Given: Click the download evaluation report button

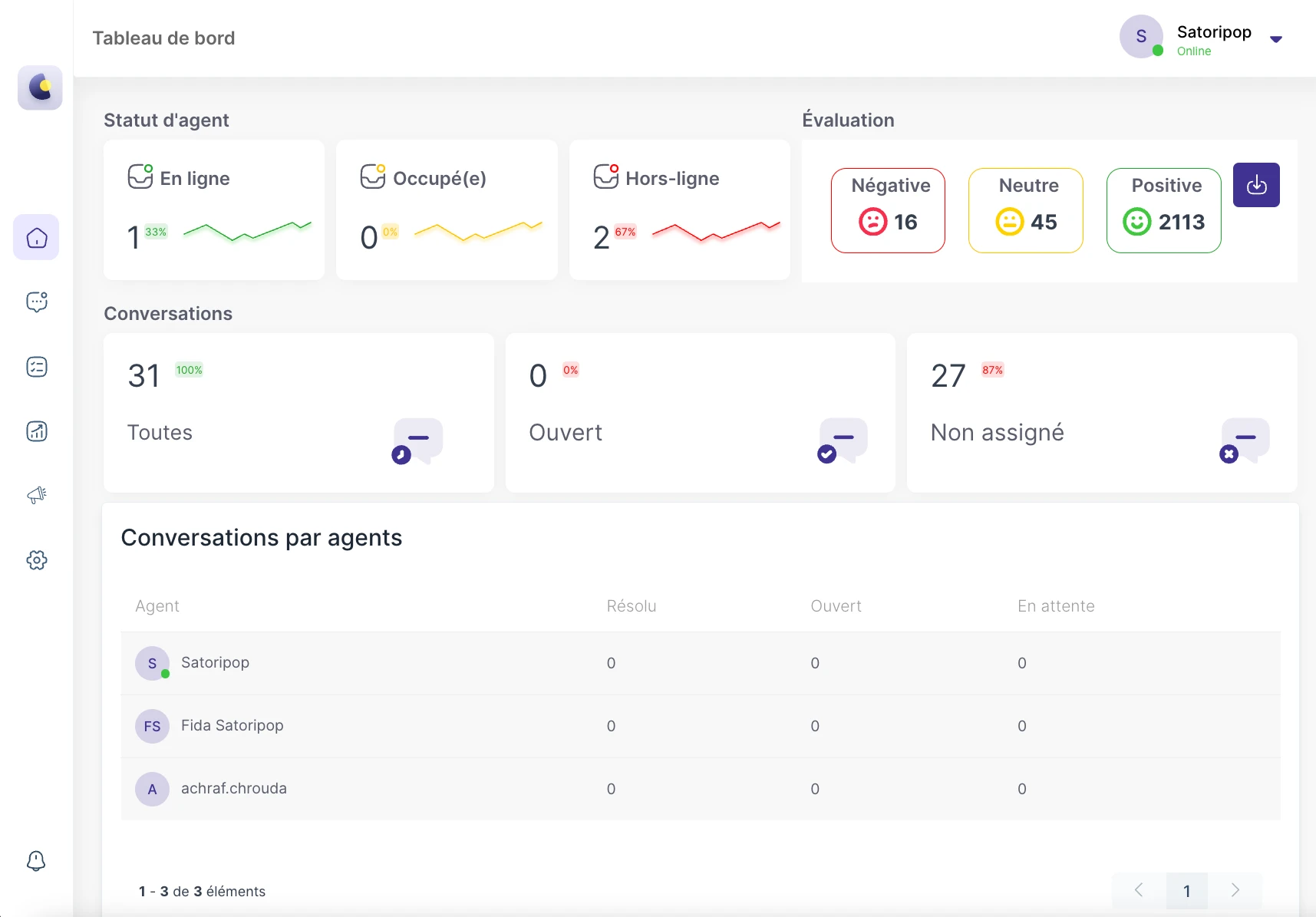Looking at the screenshot, I should click(x=1256, y=185).
